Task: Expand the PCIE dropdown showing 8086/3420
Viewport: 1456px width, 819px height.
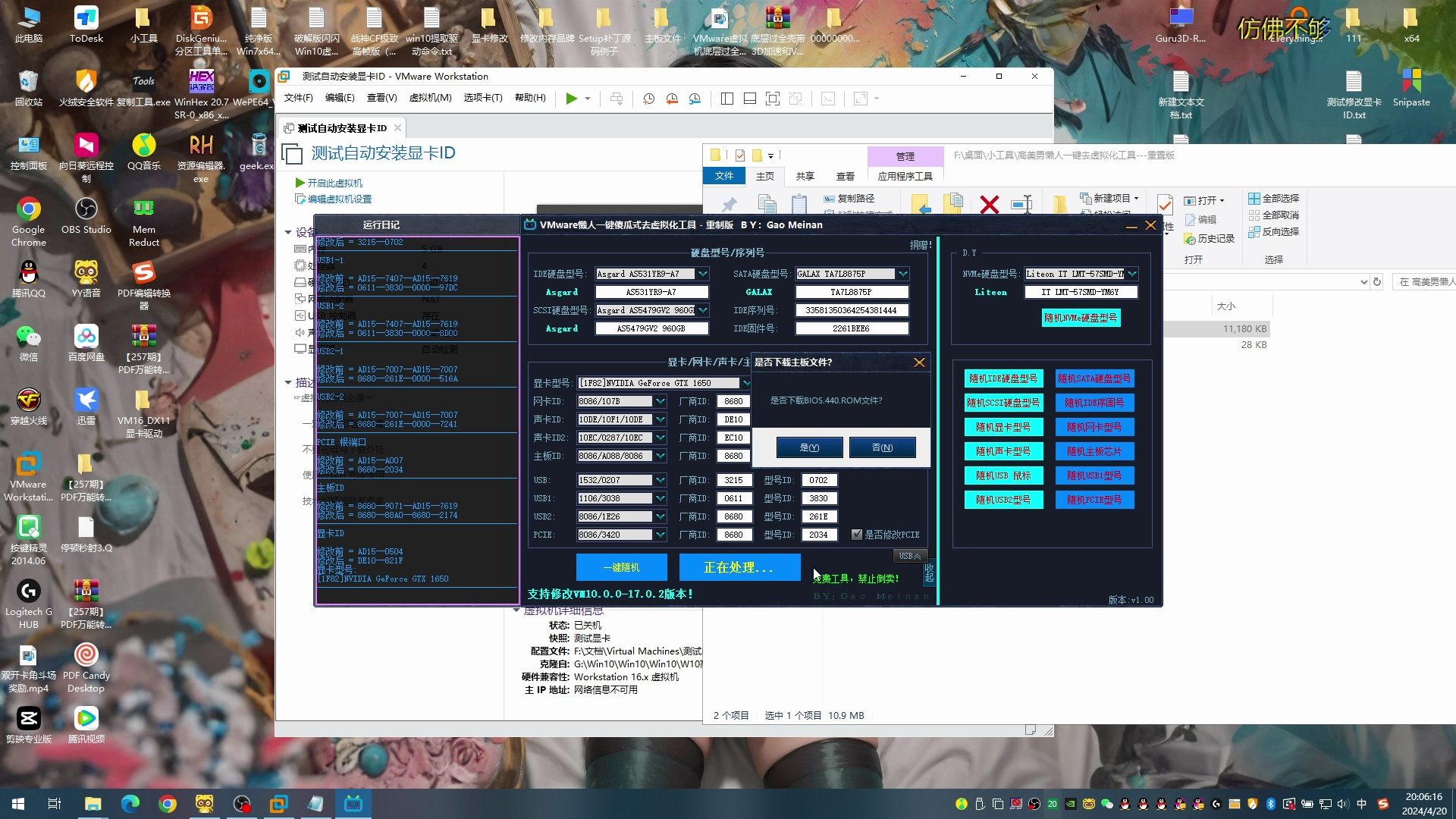Action: (661, 535)
